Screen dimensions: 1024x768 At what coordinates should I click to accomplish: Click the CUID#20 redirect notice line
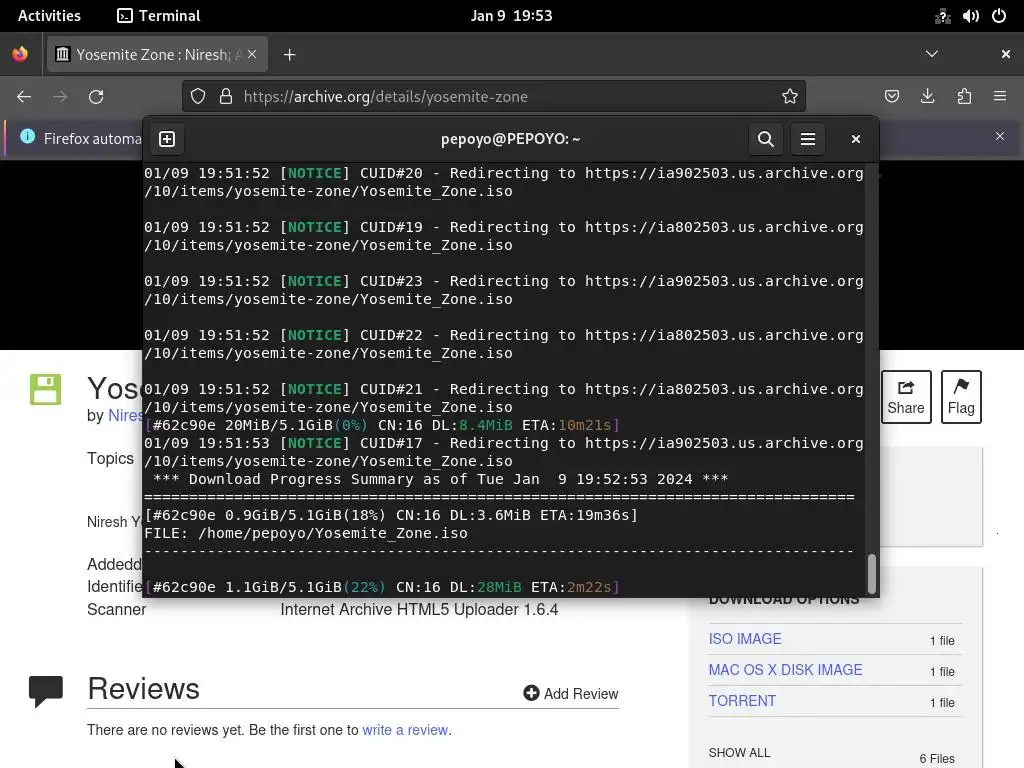click(x=504, y=182)
